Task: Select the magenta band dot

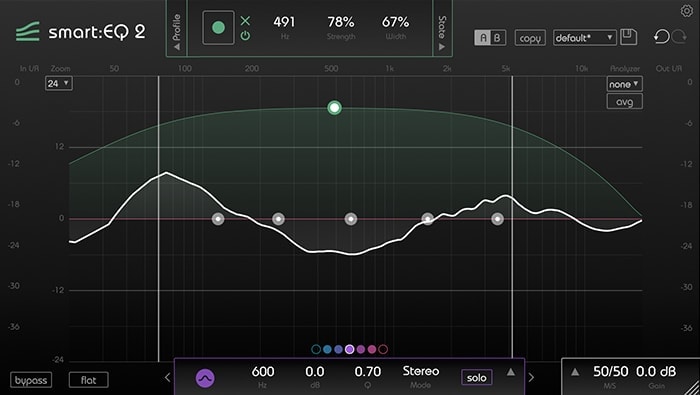Action: click(x=361, y=349)
